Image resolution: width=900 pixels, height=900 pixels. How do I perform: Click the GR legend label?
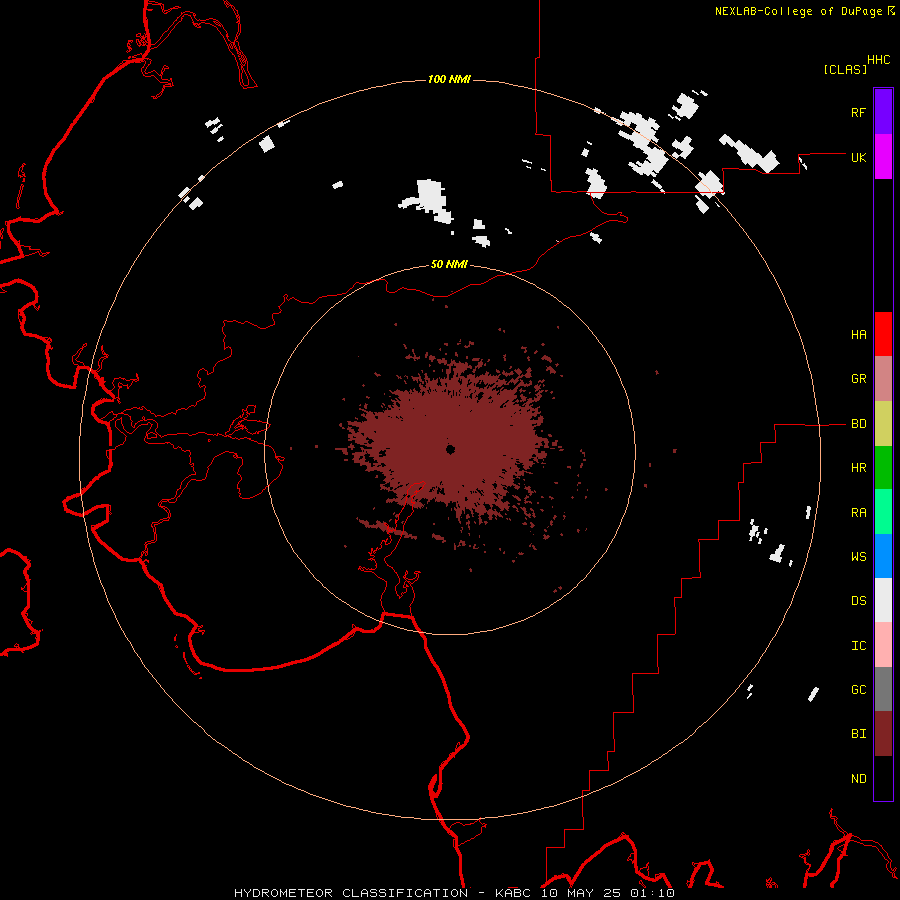coord(858,379)
